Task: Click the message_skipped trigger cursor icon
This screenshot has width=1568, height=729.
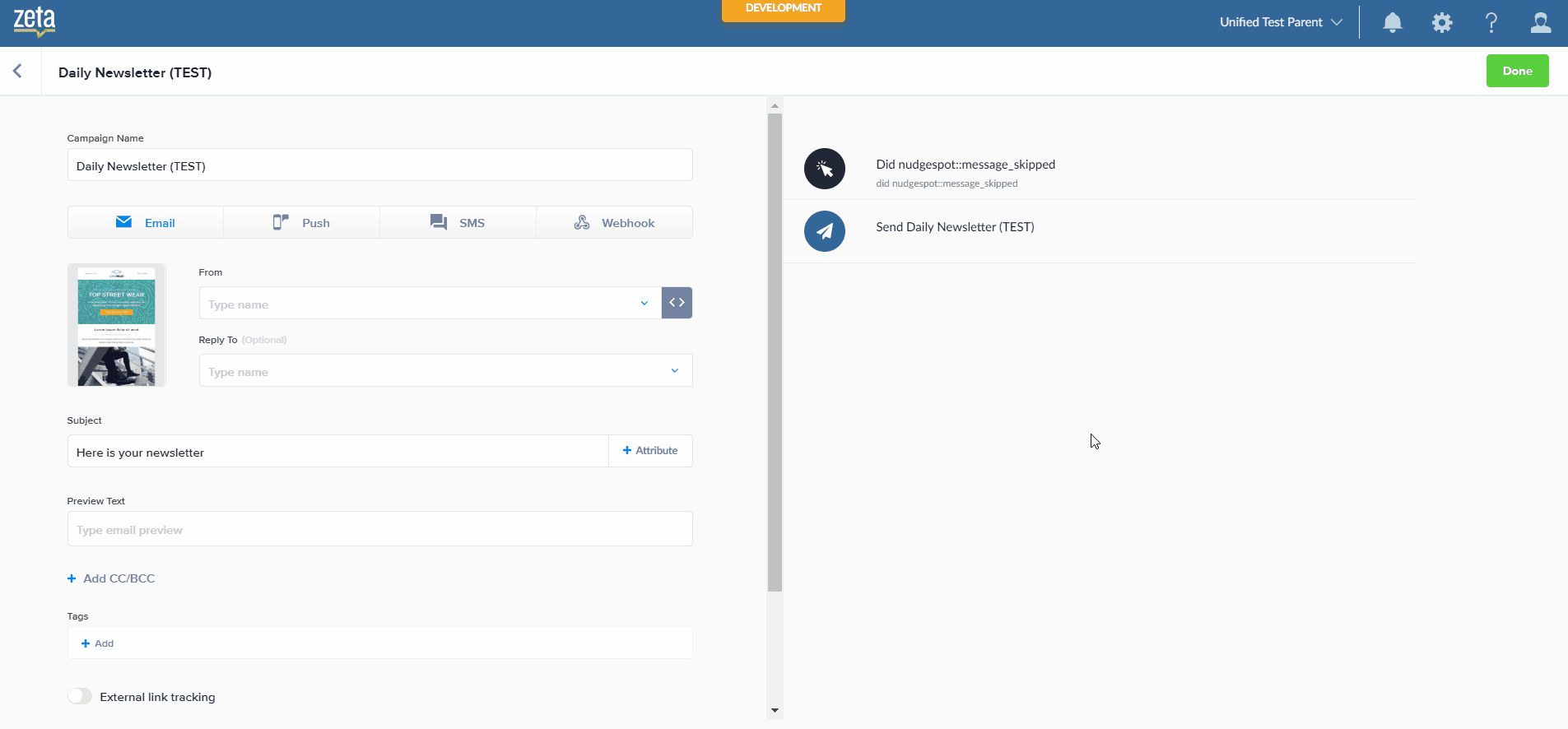Action: click(824, 169)
